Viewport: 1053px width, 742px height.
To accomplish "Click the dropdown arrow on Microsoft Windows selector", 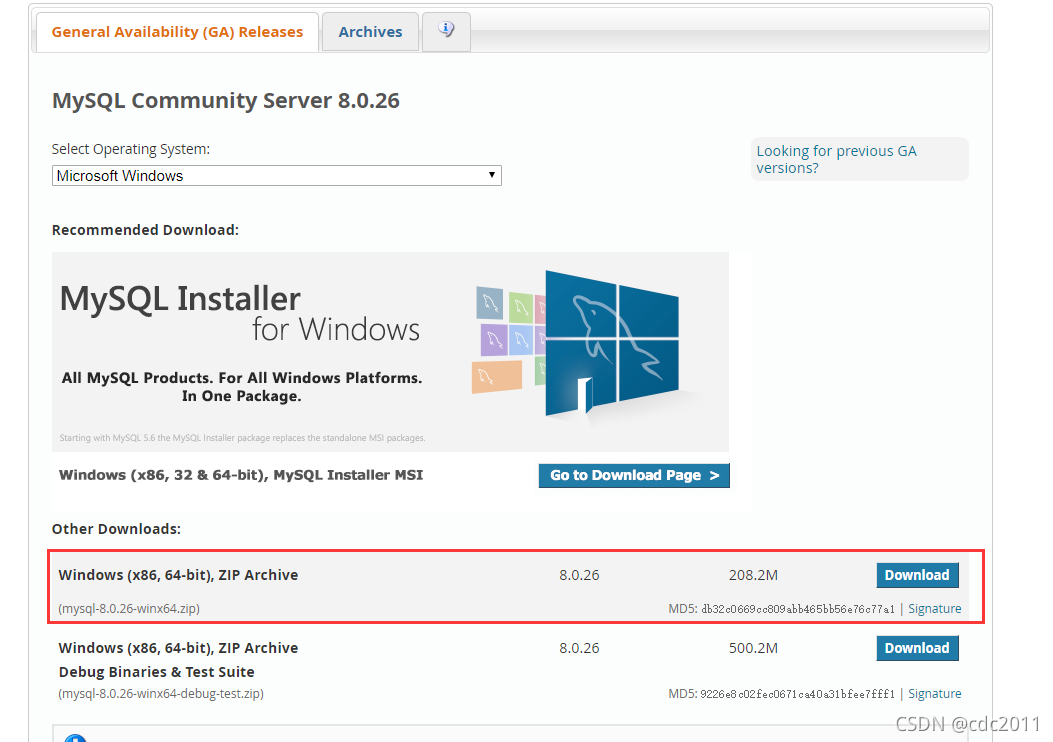I will tap(492, 175).
